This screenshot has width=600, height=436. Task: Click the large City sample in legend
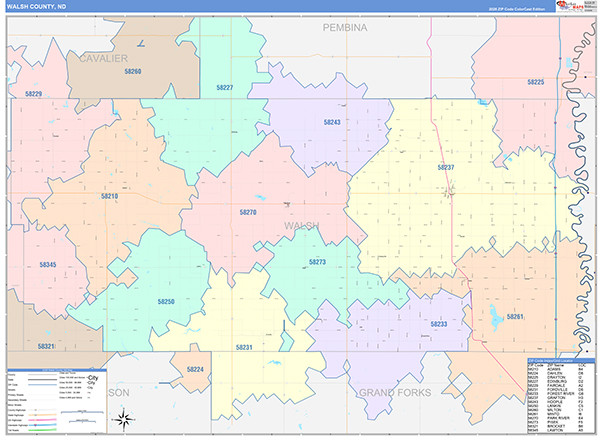[x=93, y=377]
